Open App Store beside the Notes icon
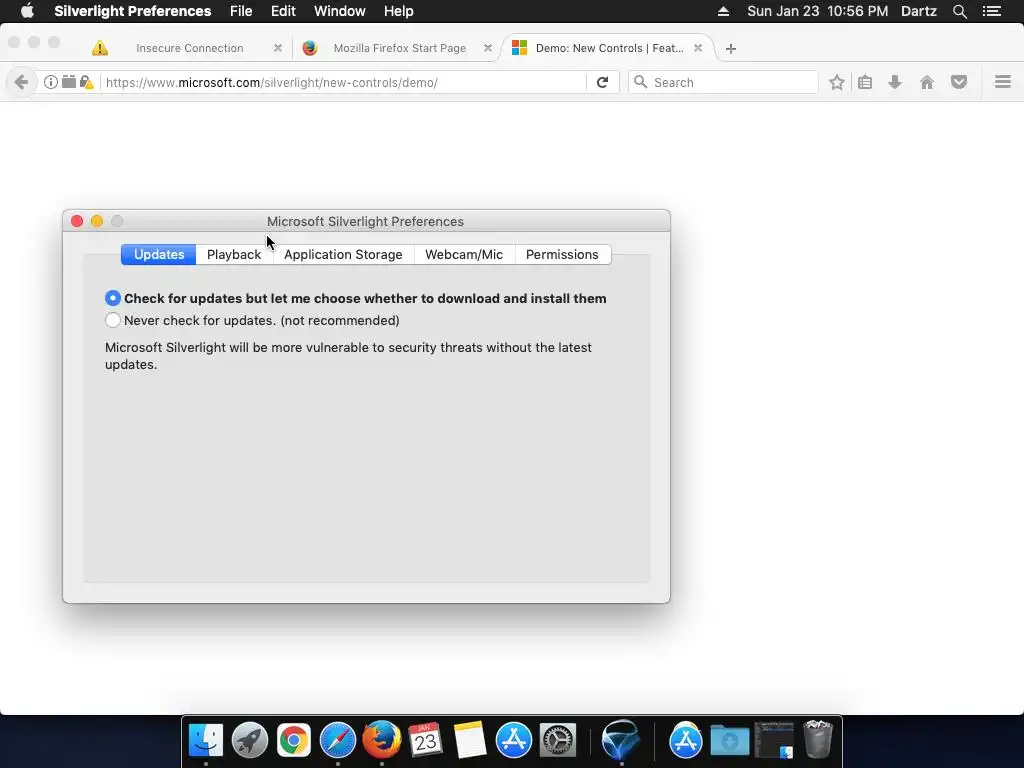Viewport: 1024px width, 768px height. click(513, 740)
